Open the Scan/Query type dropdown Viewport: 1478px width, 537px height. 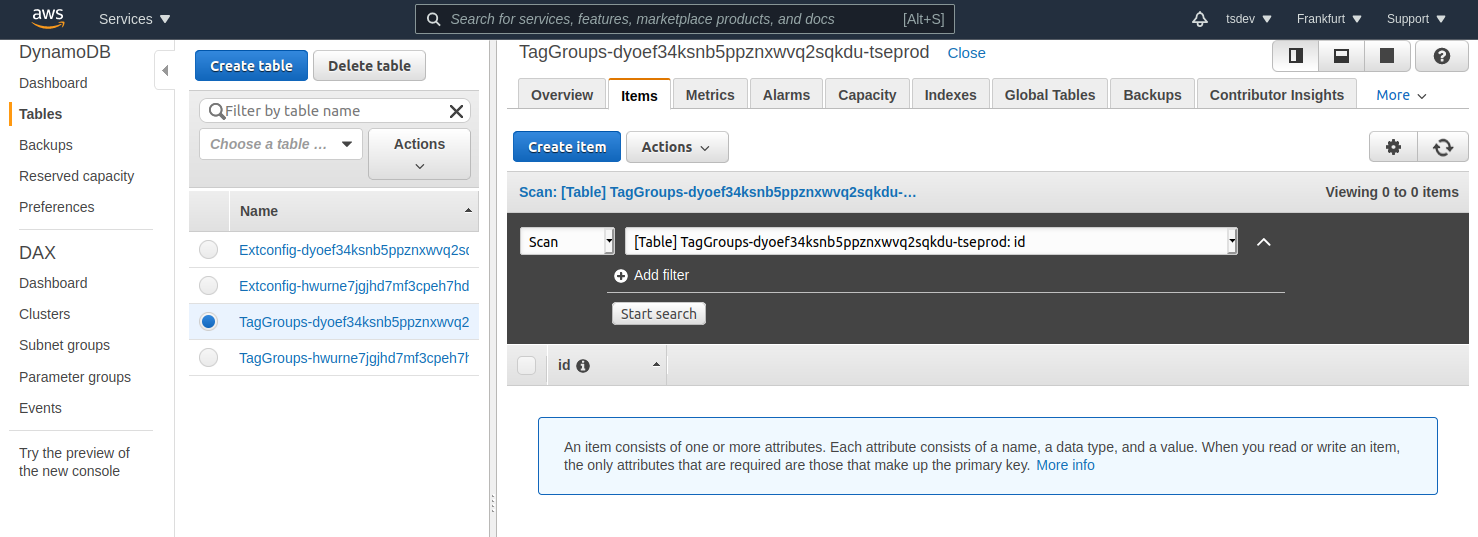(567, 242)
